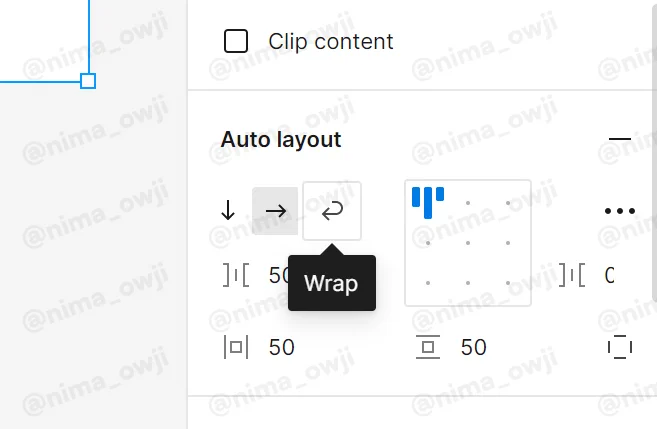Set alignment to center middle dot
The image size is (657, 429).
pos(468,243)
